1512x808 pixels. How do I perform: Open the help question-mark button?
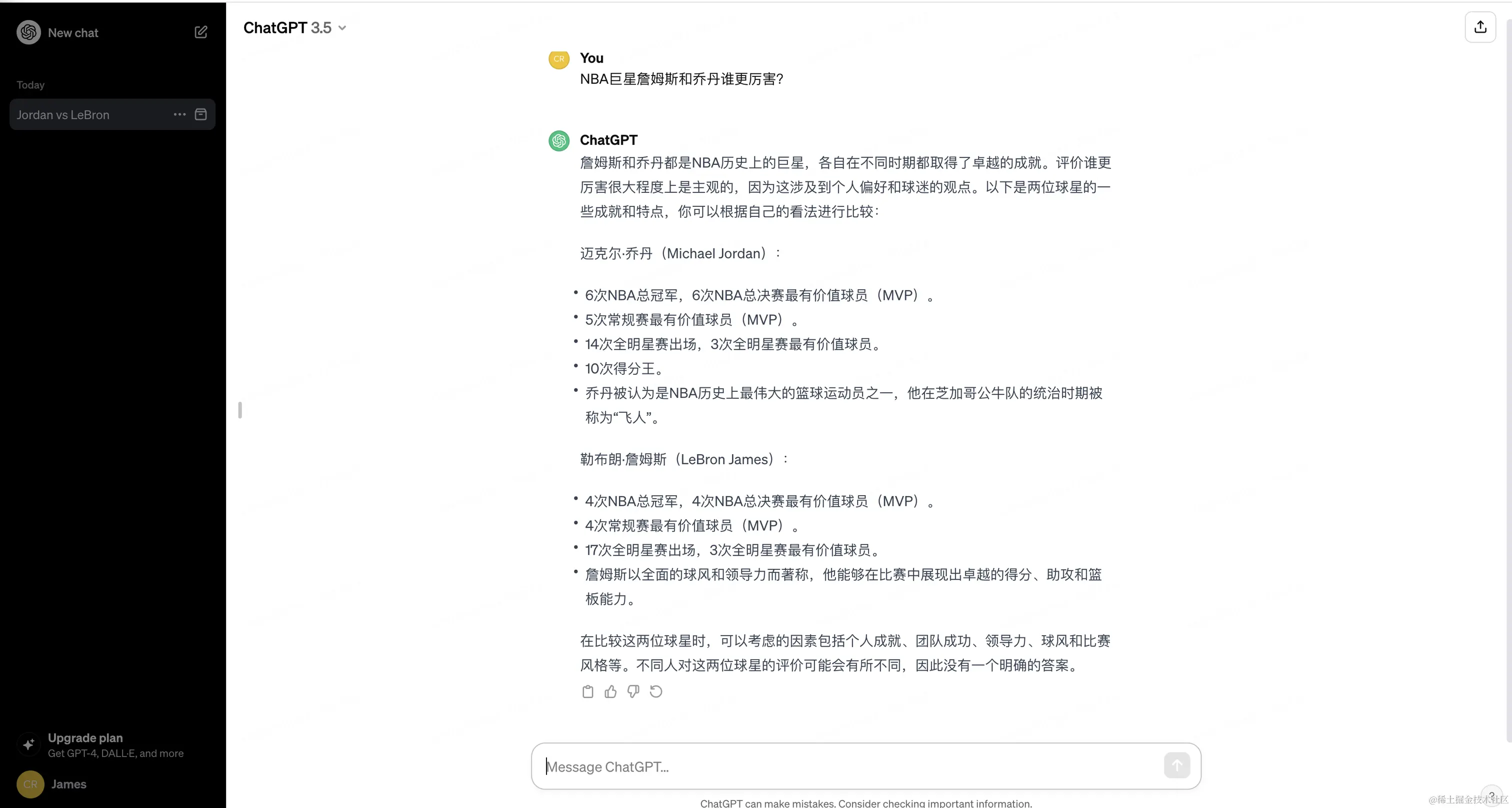pyautogui.click(x=1491, y=795)
